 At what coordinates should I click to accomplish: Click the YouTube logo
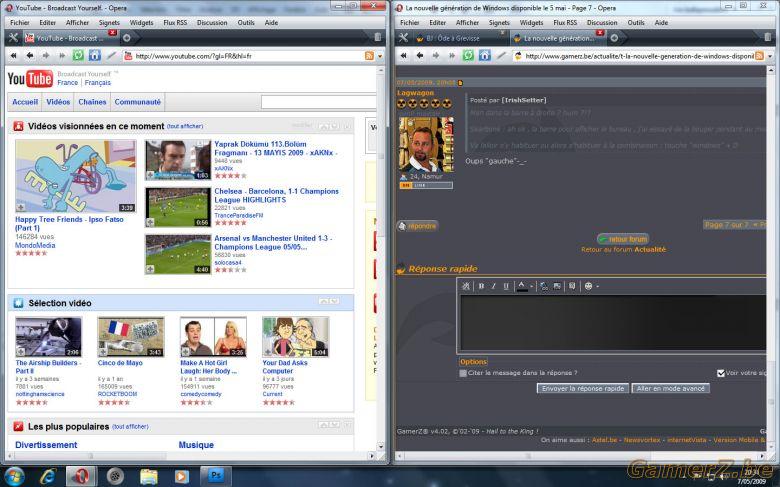(x=30, y=79)
